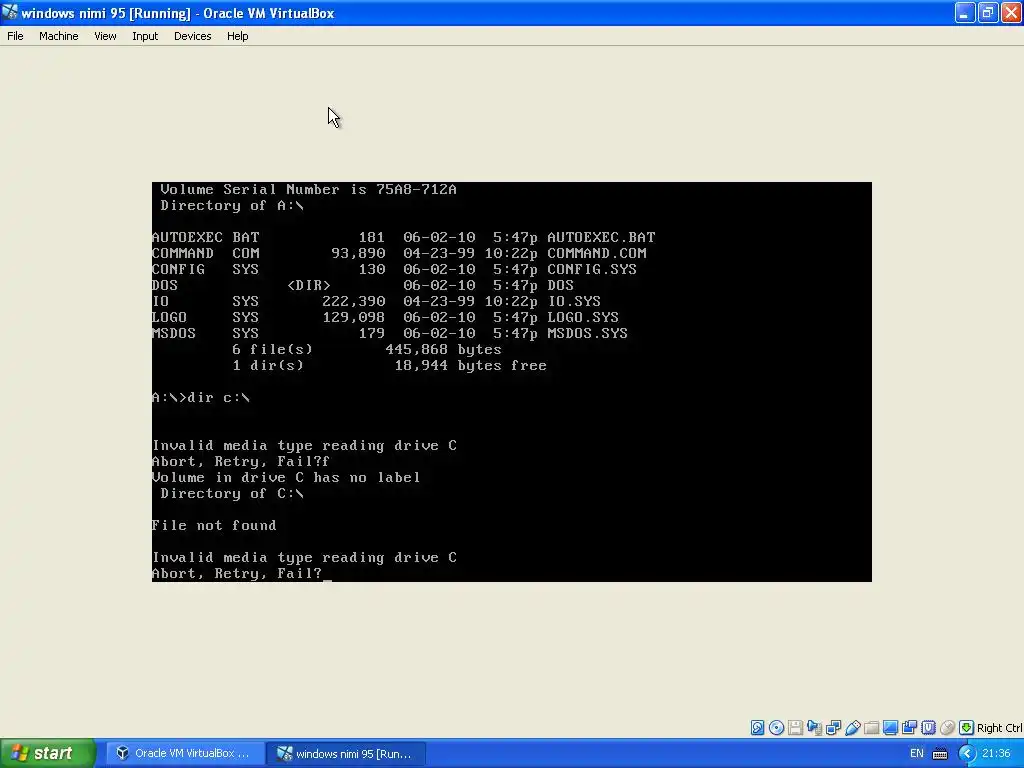The image size is (1024, 768).
Task: Click the optical CD drive status icon
Action: (x=776, y=728)
